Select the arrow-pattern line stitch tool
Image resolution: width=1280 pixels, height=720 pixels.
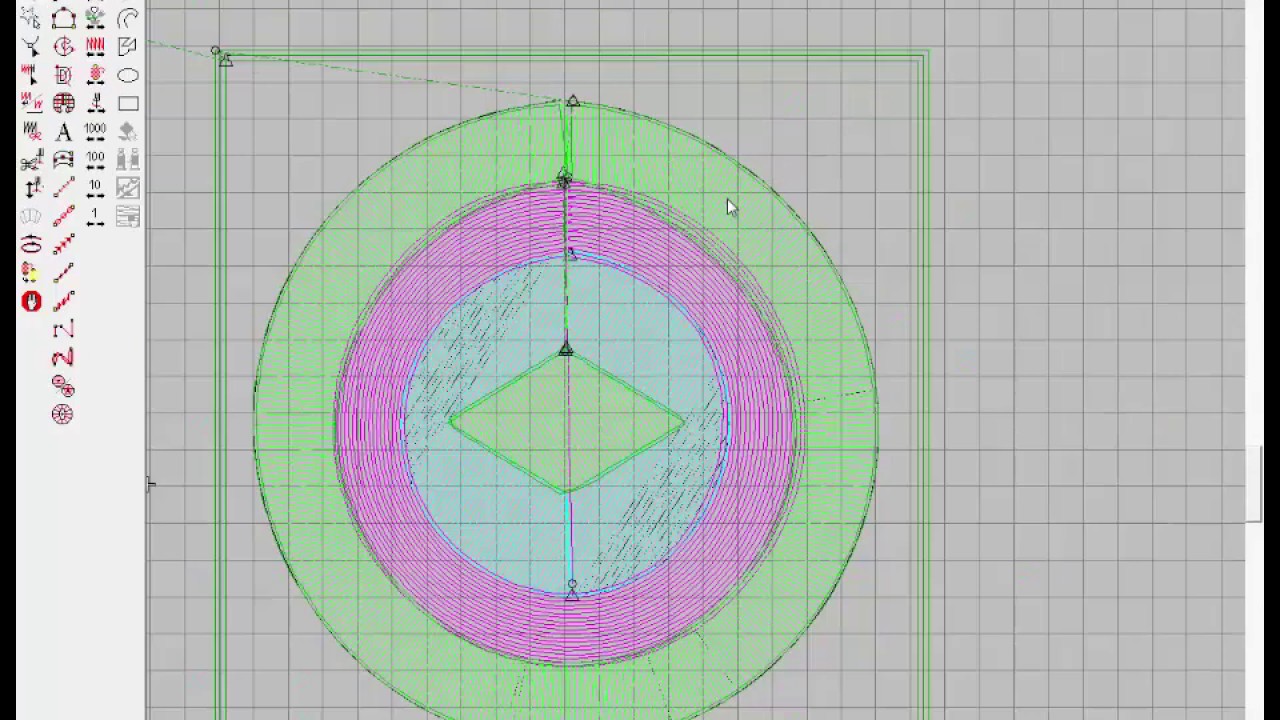(x=63, y=244)
